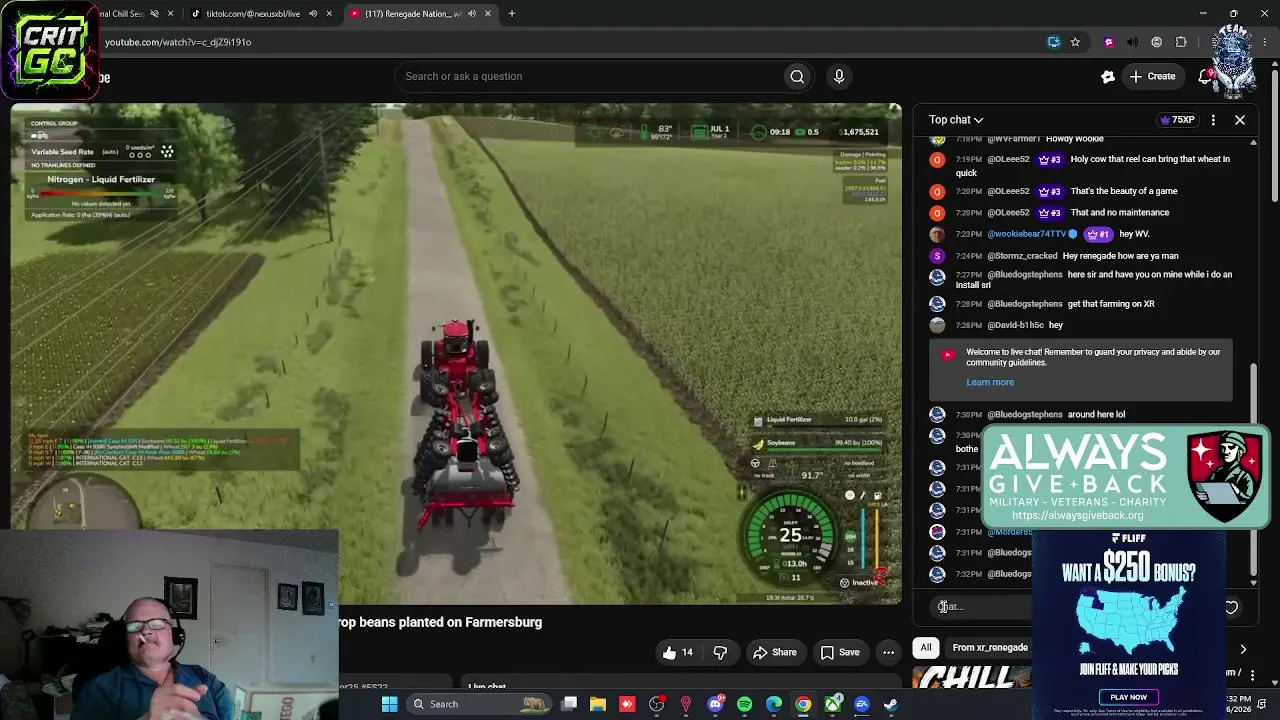The width and height of the screenshot is (1280, 720).
Task: Close the tiktok.com browser tab
Action: click(329, 14)
